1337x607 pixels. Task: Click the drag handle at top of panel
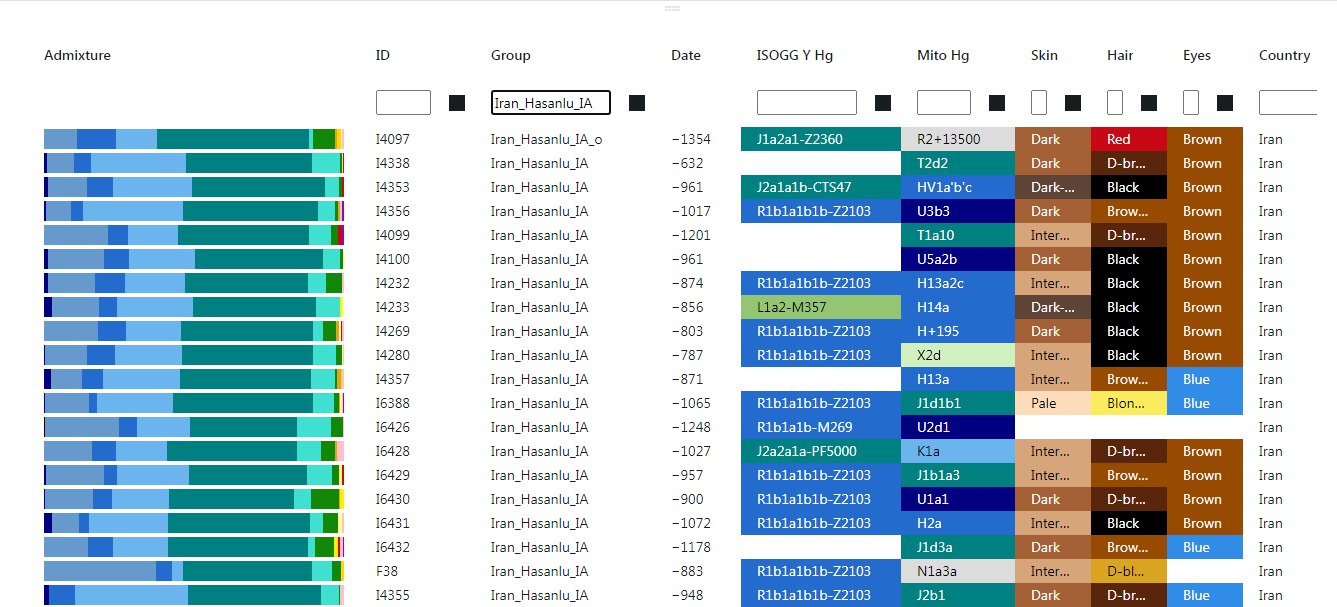673,8
